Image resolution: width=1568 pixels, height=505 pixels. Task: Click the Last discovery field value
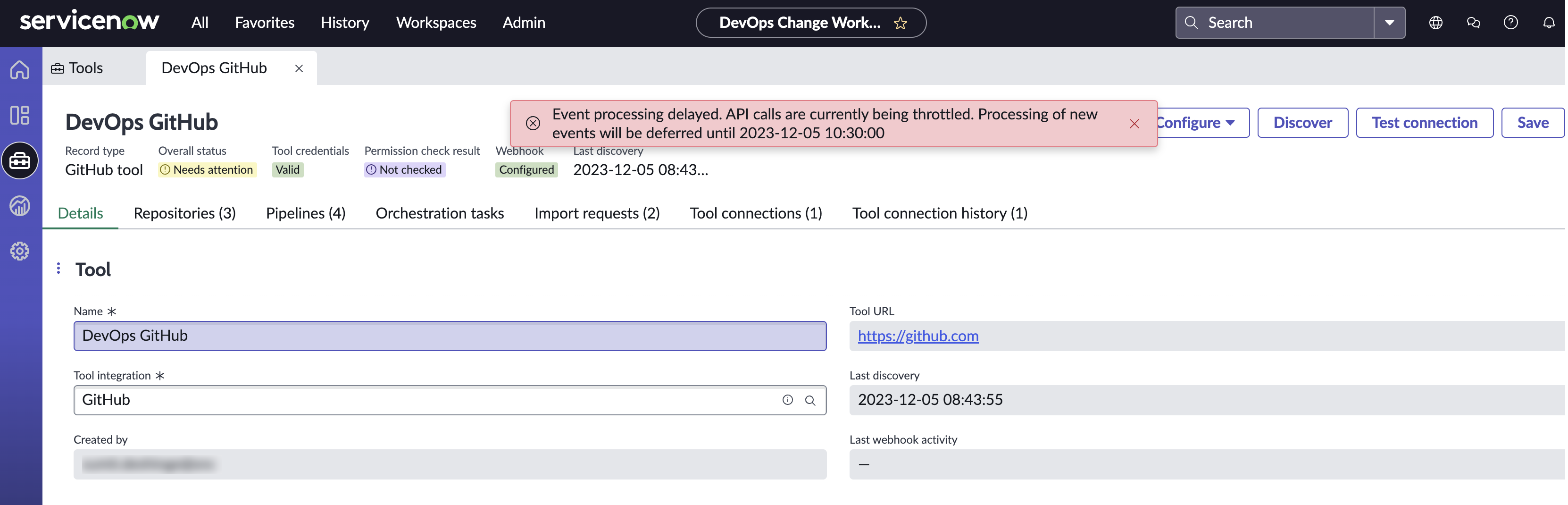tap(1207, 400)
